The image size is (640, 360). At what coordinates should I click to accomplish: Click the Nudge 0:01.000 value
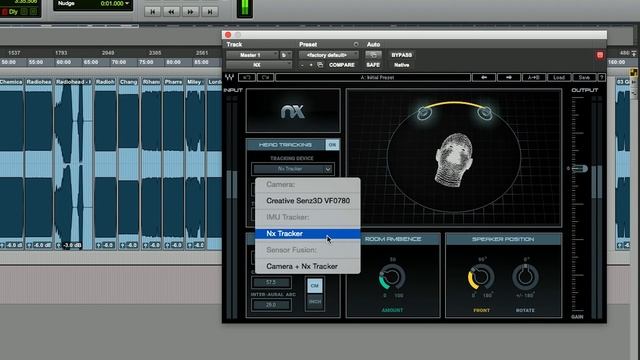112,4
